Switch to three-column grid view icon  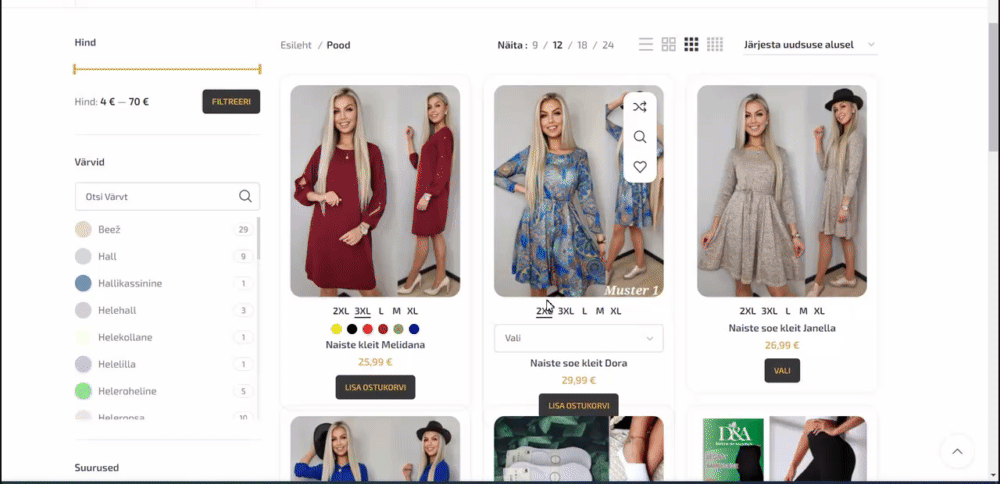coord(691,45)
